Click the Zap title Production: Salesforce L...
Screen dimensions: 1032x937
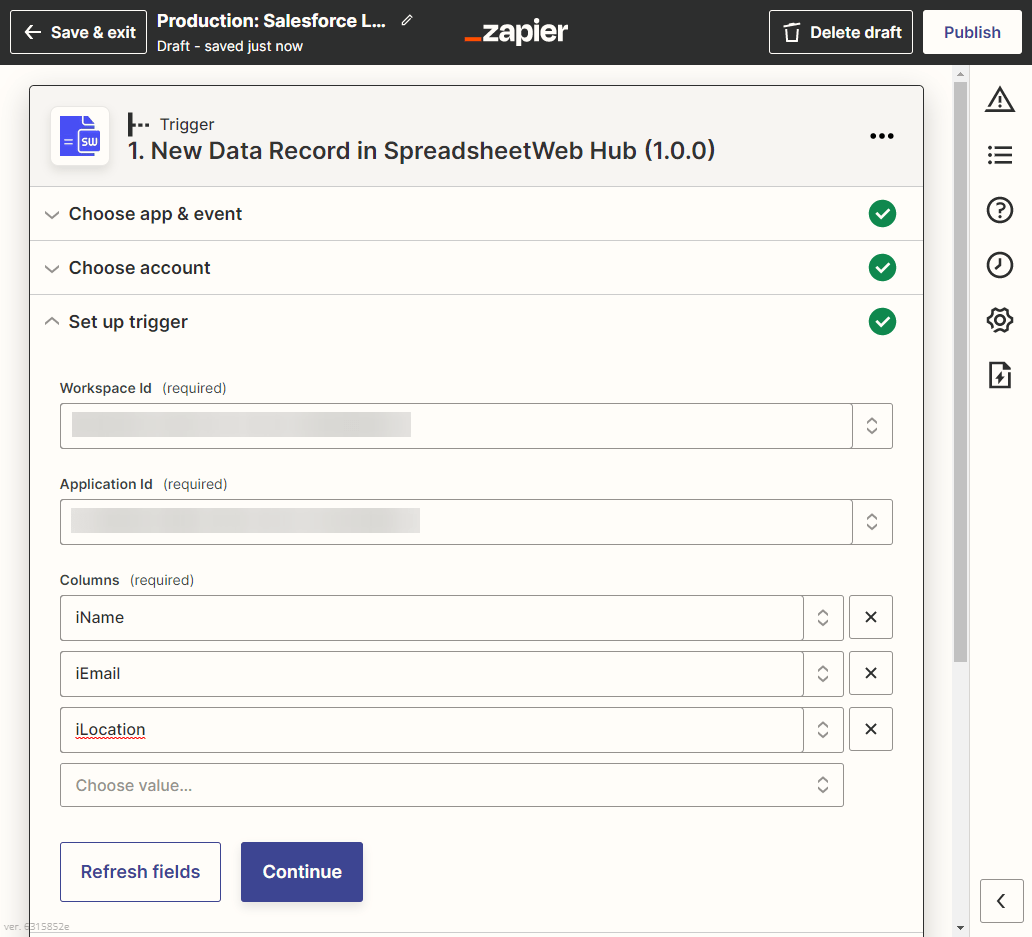pyautogui.click(x=271, y=20)
